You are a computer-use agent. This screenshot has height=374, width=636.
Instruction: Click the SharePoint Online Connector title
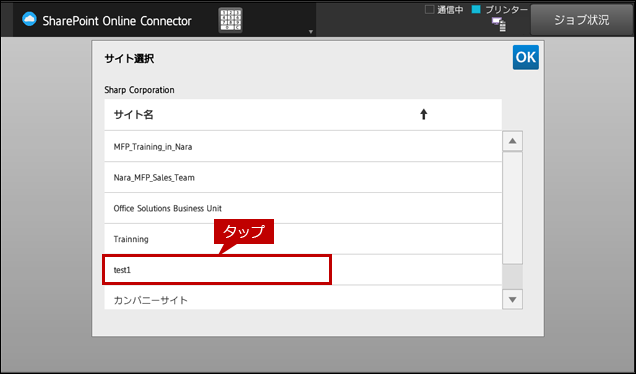pos(117,20)
